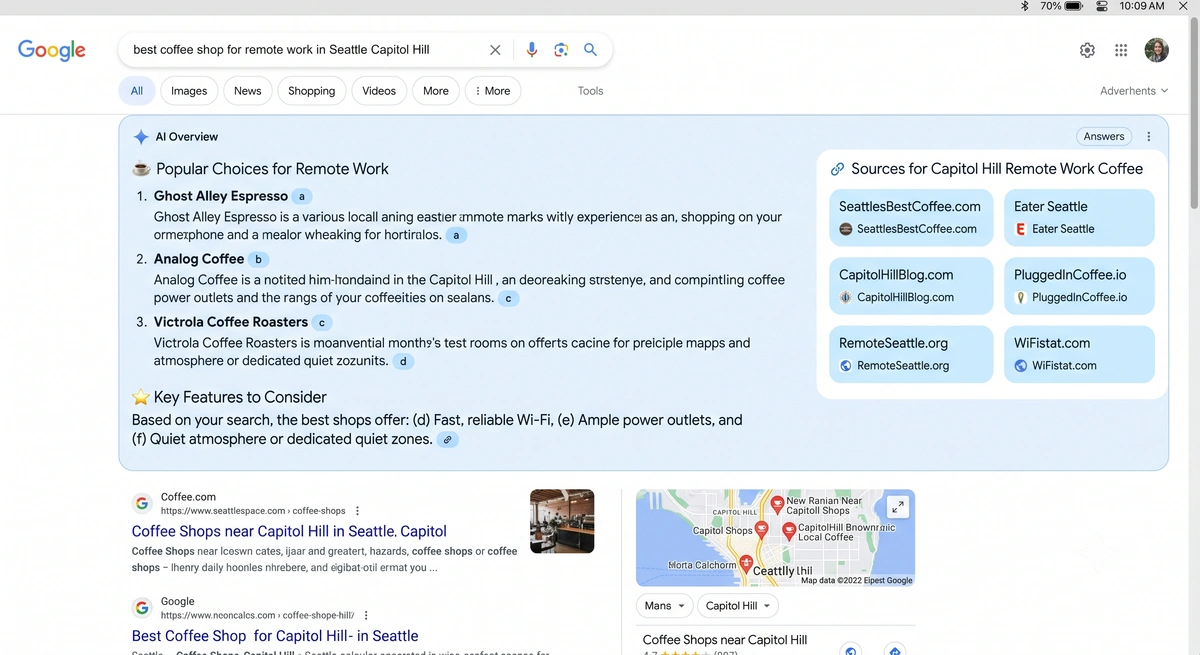Switch to the News tab
The width and height of the screenshot is (1200, 655).
point(247,91)
